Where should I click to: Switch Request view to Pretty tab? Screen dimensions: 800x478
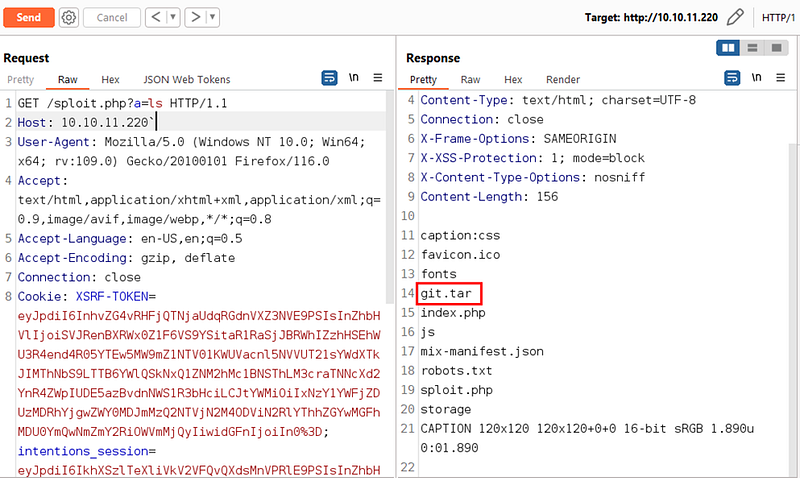[20, 80]
